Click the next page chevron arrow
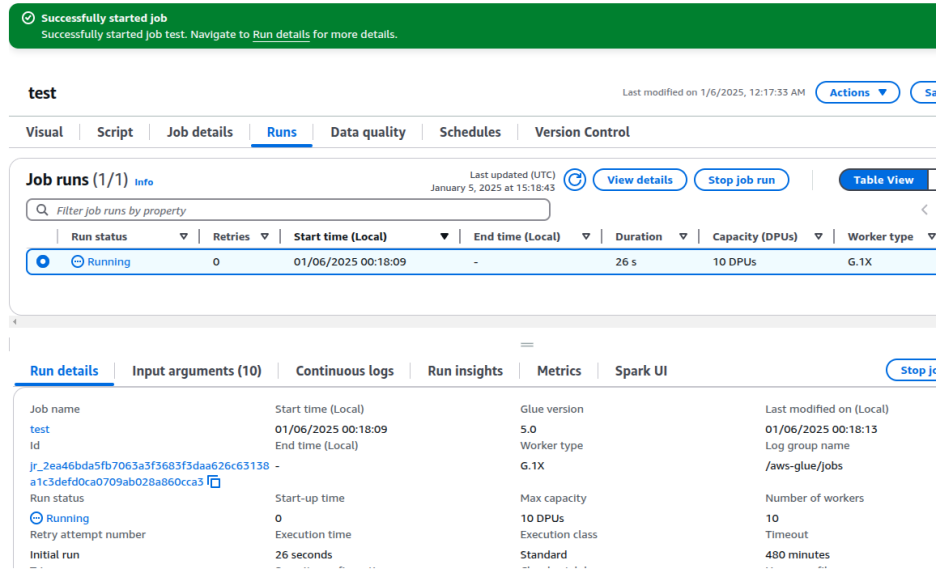This screenshot has width=936, height=573. [x=924, y=210]
